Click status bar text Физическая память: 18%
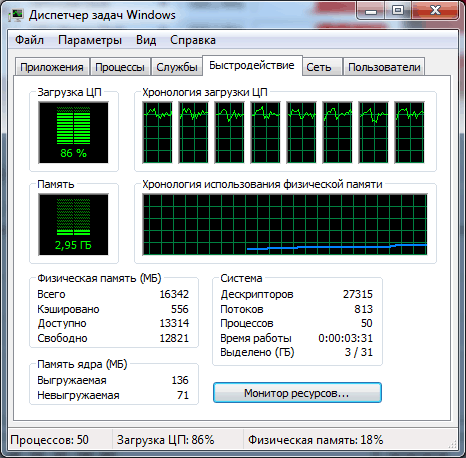 pyautogui.click(x=316, y=440)
